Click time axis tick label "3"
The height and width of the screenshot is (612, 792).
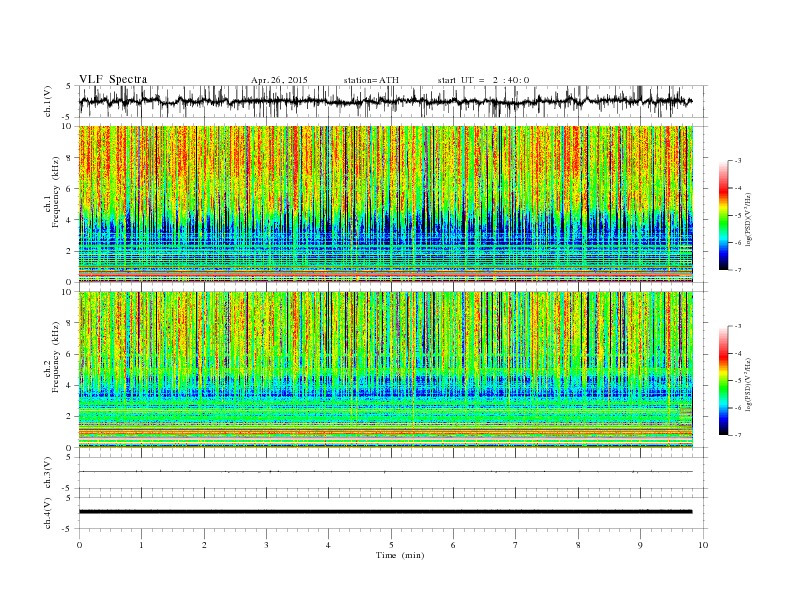pyautogui.click(x=267, y=545)
